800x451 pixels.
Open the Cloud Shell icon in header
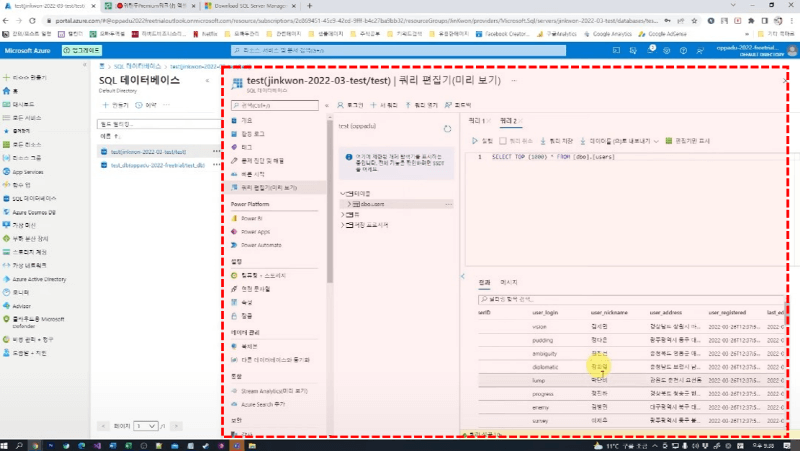click(616, 51)
